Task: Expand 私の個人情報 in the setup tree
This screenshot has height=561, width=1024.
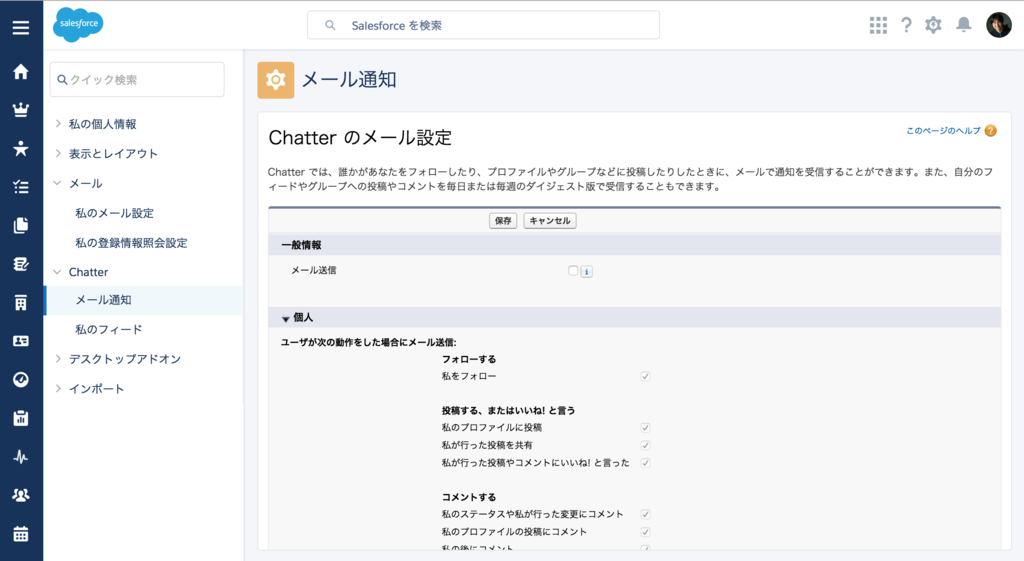Action: click(58, 123)
